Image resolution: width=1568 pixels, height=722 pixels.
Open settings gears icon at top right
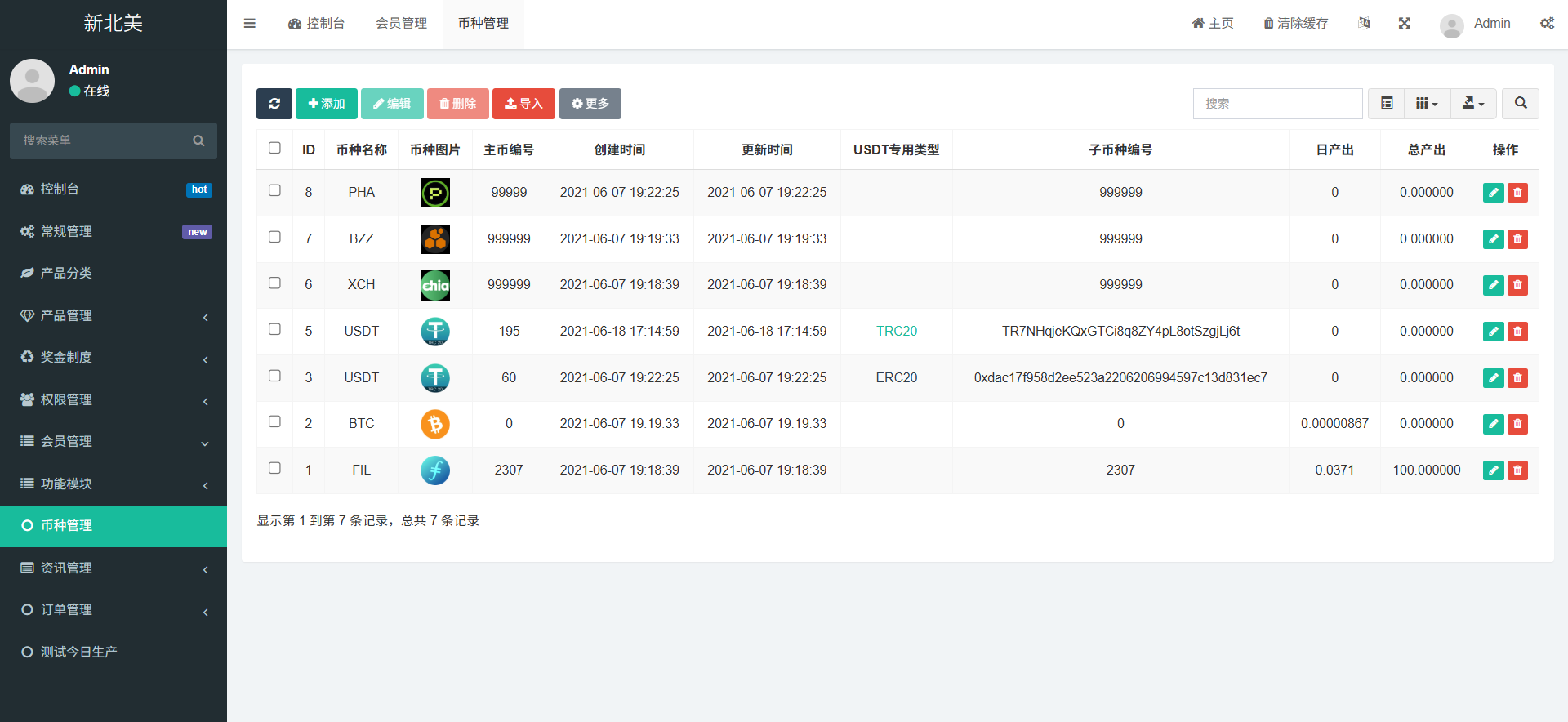click(1547, 24)
